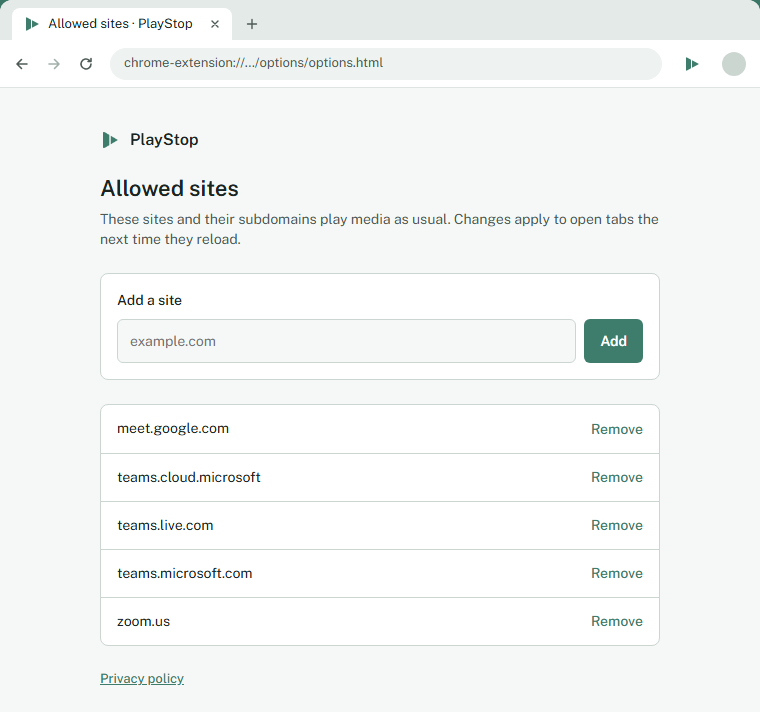Screen dimensions: 760x712
Task: Click the Add a site label
Action: point(149,300)
